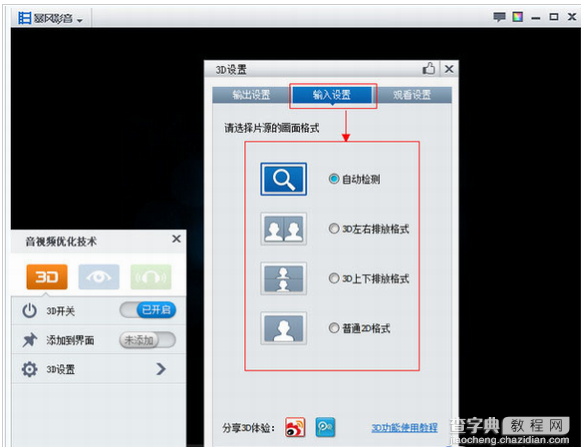This screenshot has width=581, height=447.
Task: Toggle the 添加到界面 switch showing 未添加
Action: point(148,340)
